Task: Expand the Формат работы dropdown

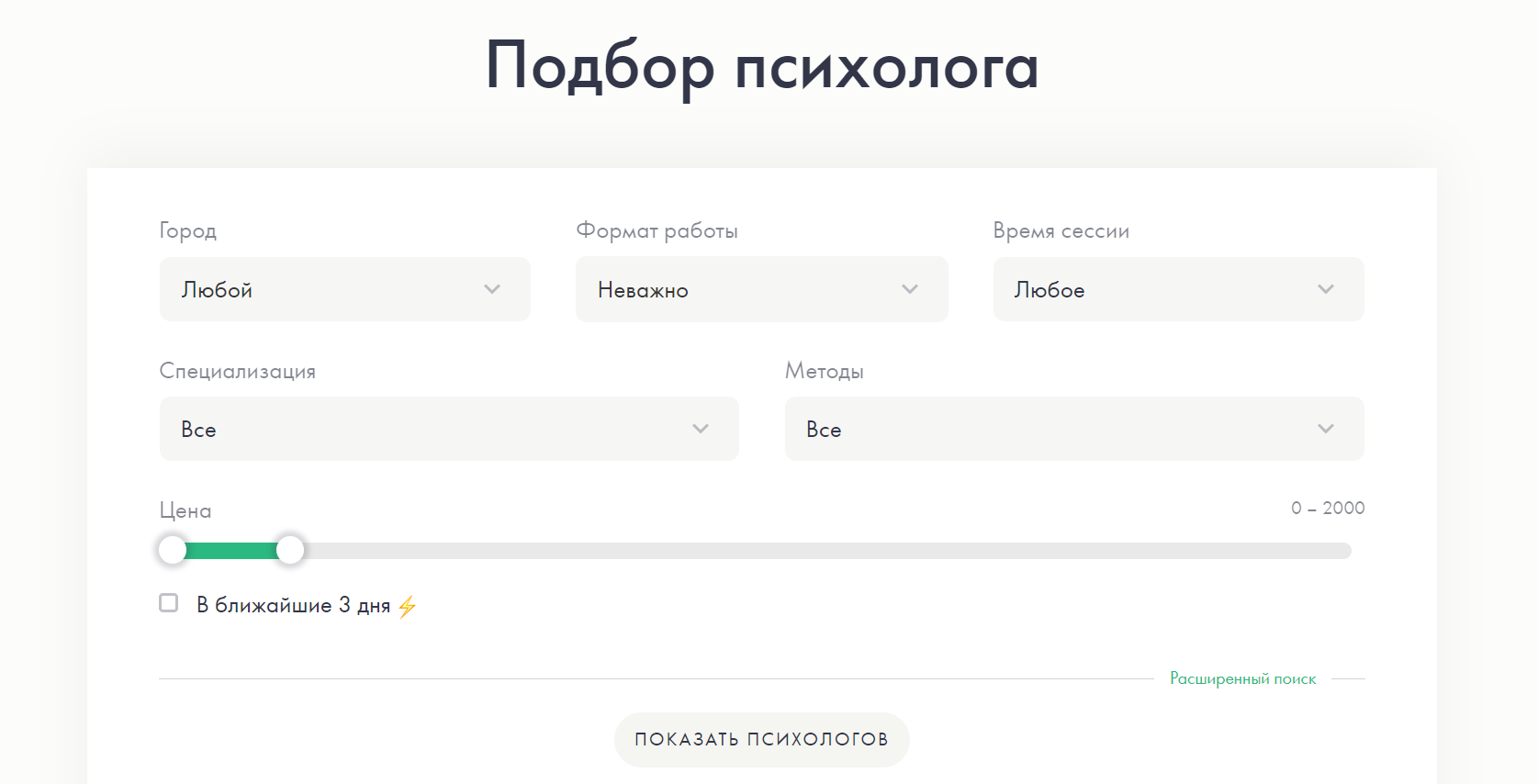Action: [x=761, y=289]
